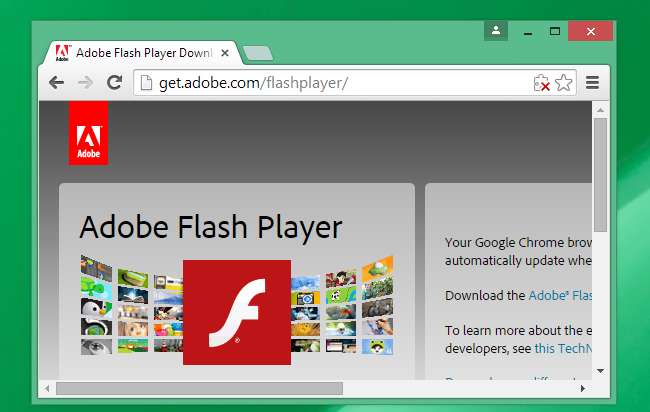
Task: Click the red Flash Player logo tile
Action: point(237,312)
